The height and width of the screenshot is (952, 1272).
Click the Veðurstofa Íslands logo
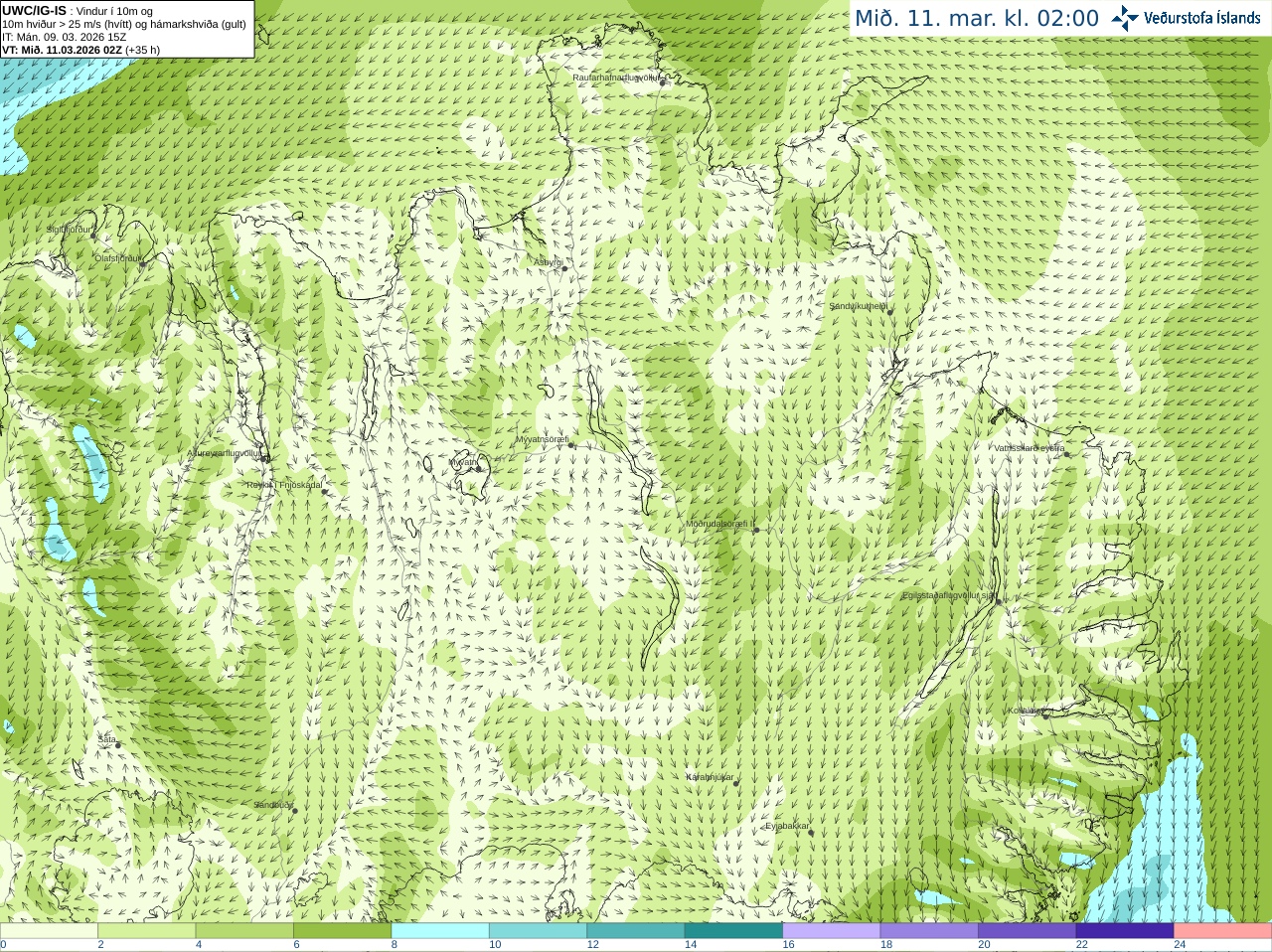1186,18
